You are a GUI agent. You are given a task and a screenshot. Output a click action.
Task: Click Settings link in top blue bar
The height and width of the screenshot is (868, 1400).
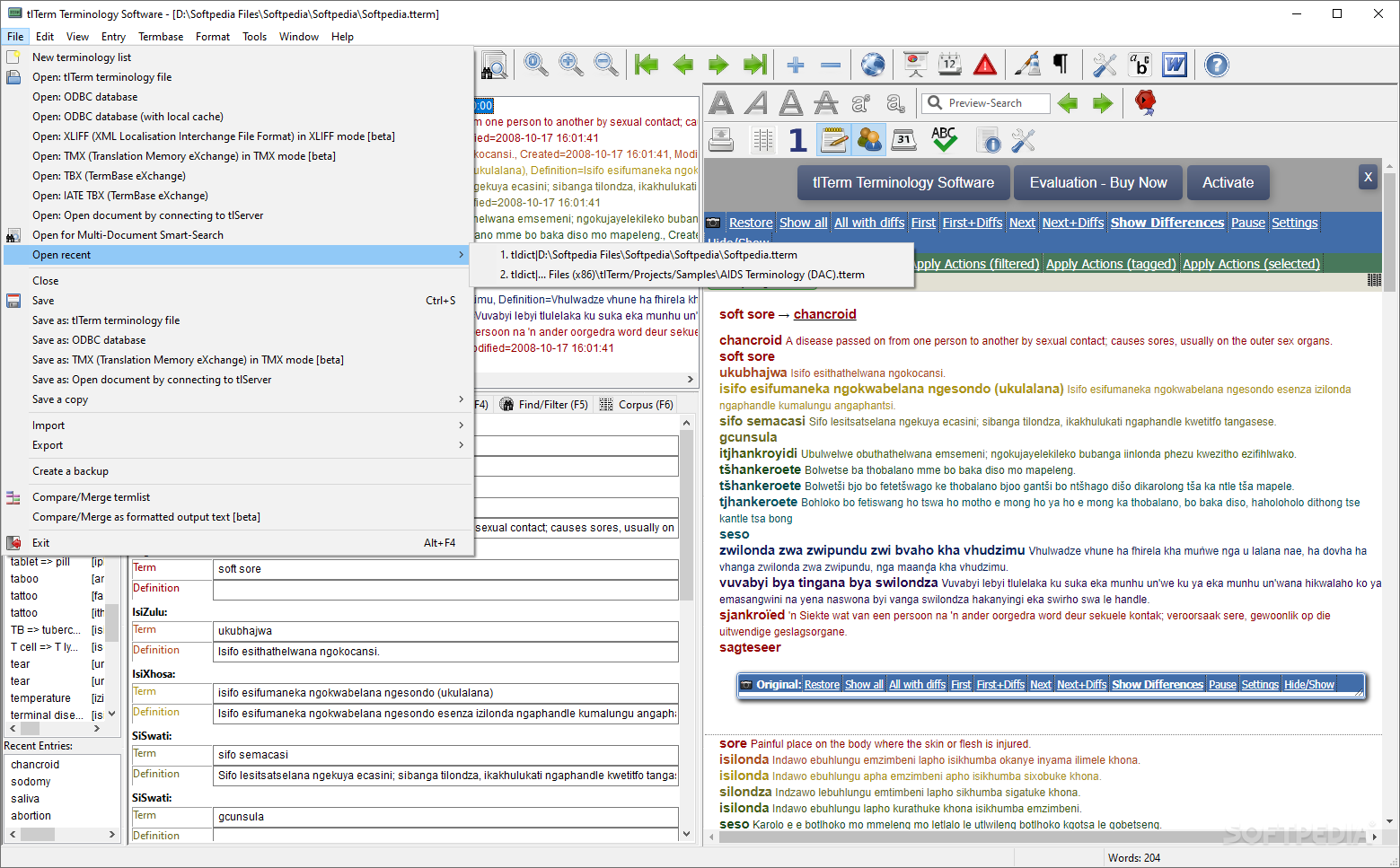[x=1294, y=223]
